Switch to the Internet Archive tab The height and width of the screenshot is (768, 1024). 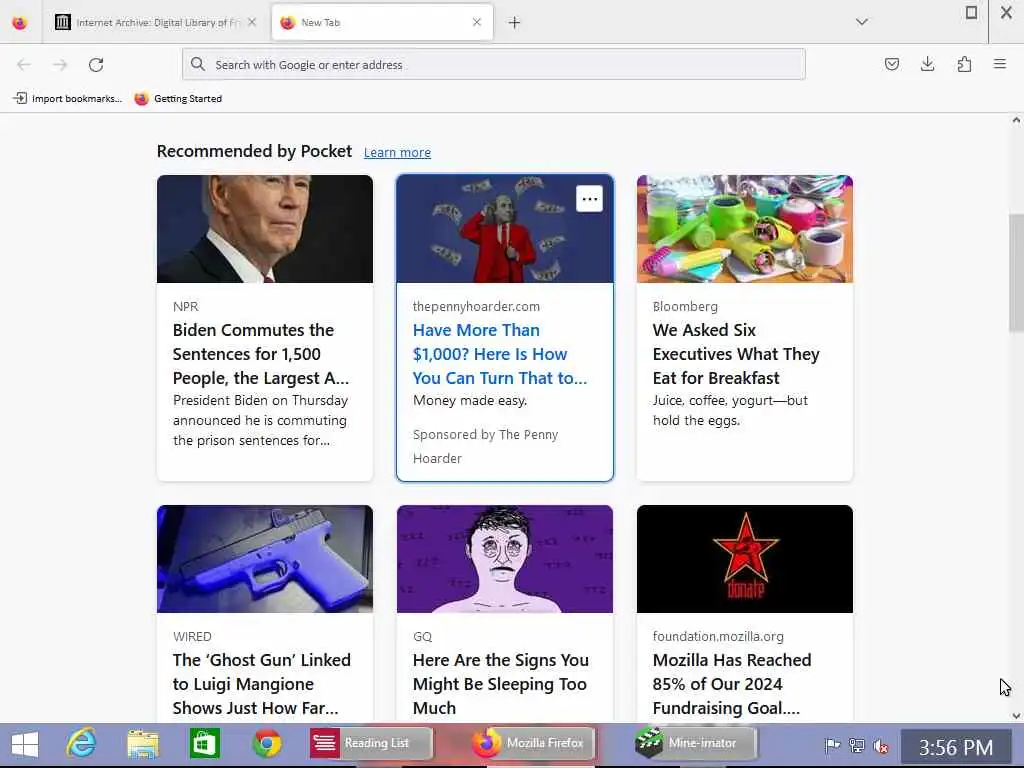tap(155, 23)
